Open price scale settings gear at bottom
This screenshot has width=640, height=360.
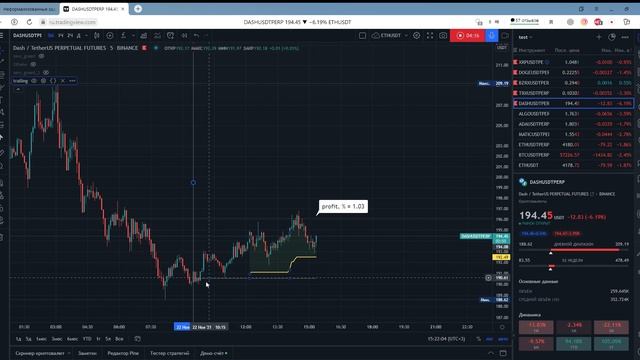502,327
